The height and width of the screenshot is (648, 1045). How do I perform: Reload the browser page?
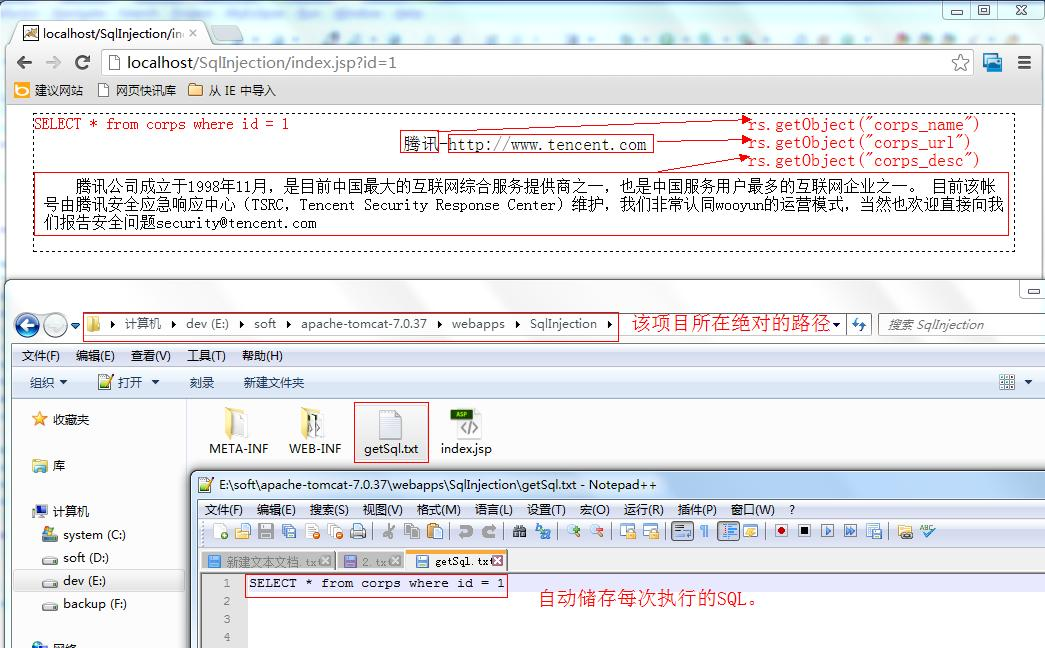(83, 63)
